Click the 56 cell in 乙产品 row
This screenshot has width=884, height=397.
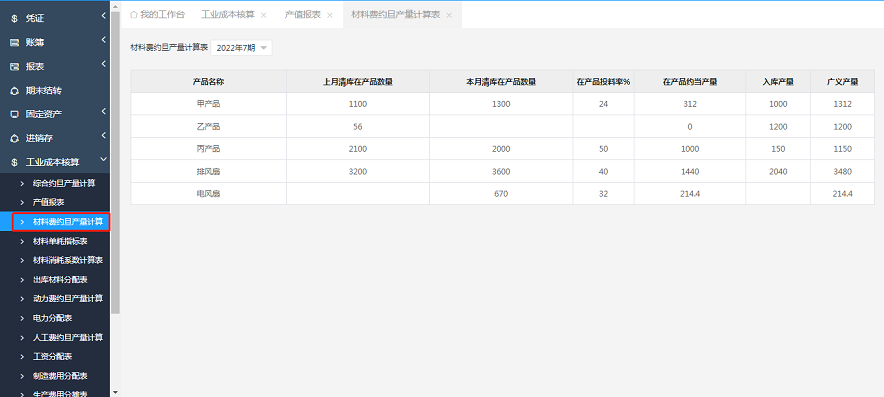tap(358, 127)
